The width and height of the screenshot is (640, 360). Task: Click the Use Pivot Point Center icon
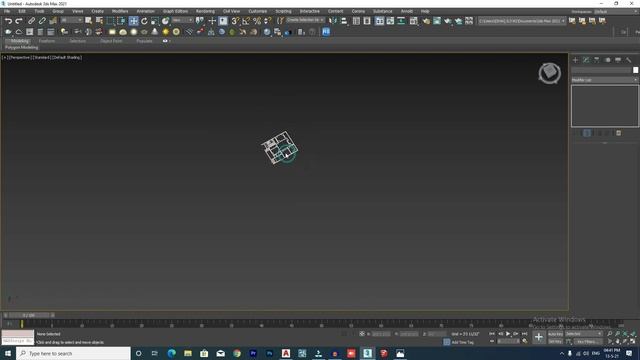(200, 21)
